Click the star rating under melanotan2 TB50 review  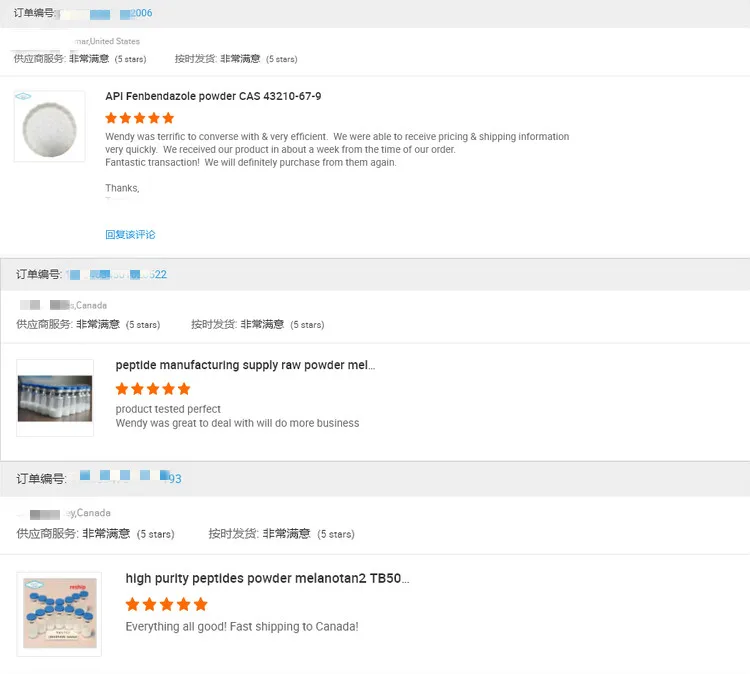pyautogui.click(x=166, y=604)
